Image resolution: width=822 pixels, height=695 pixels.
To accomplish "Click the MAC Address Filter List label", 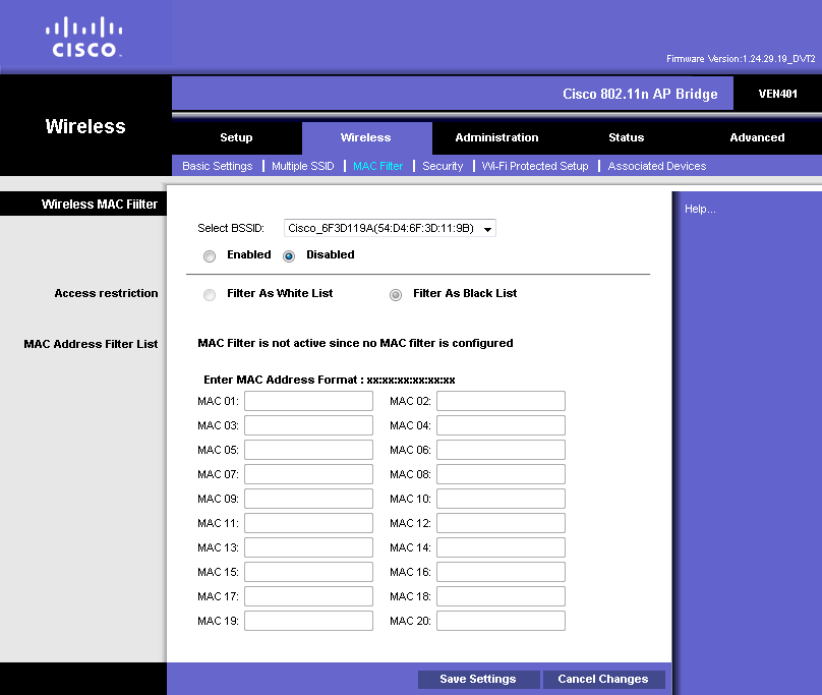I will 91,344.
